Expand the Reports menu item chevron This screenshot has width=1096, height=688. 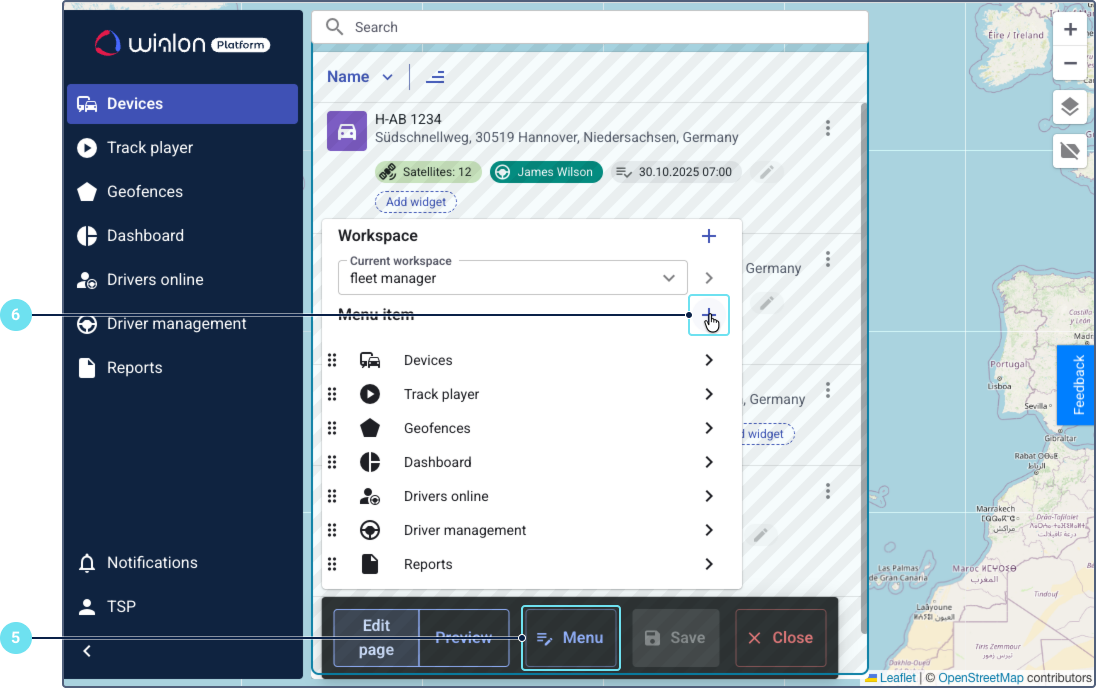(708, 564)
